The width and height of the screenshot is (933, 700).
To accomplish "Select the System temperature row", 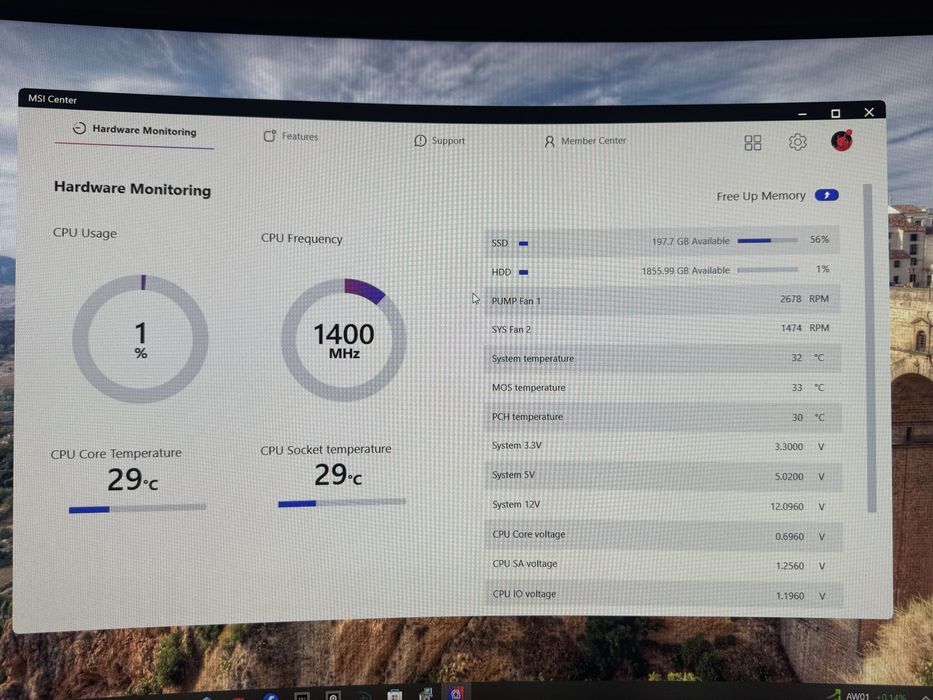I will (662, 358).
